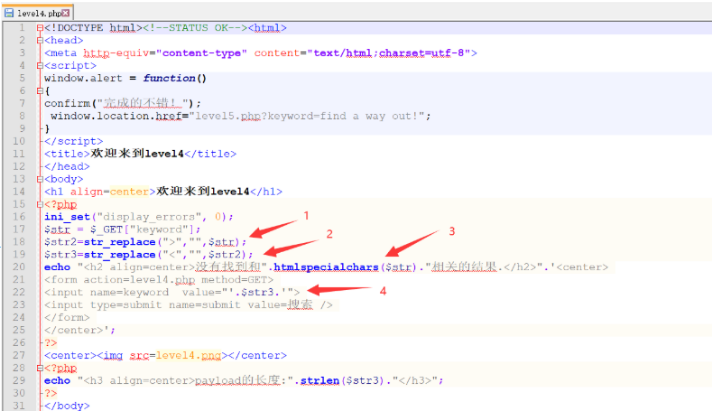
Task: Click the ?> closing tag on line 30
Action: pos(51,393)
